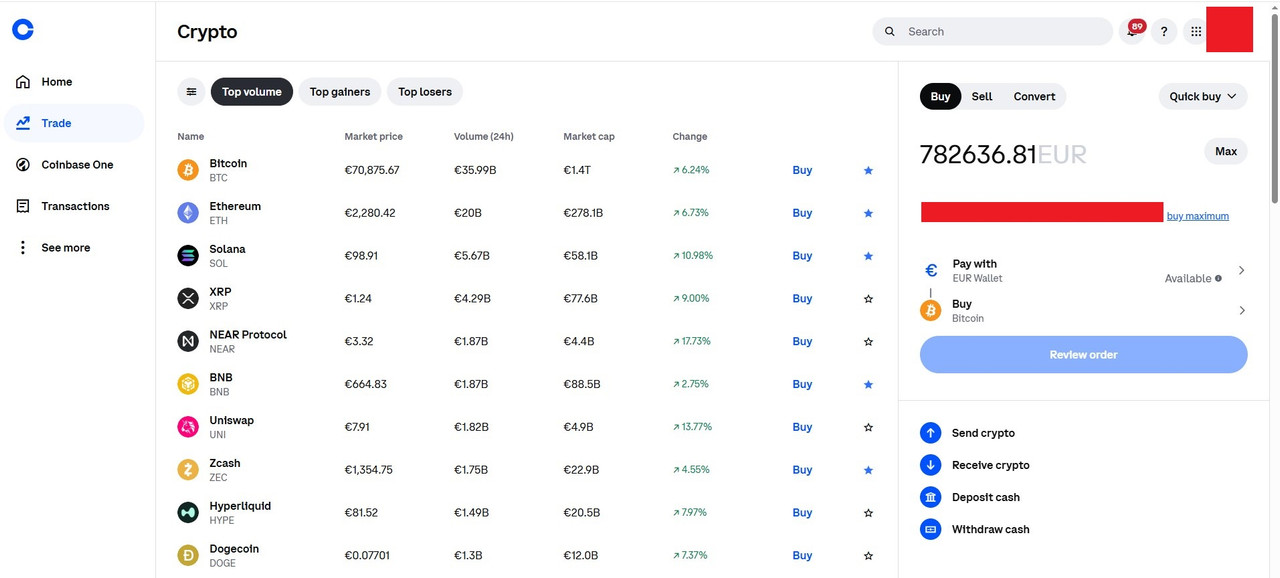Click the Withdraw cash icon
Viewport: 1280px width, 578px height.
(x=931, y=529)
